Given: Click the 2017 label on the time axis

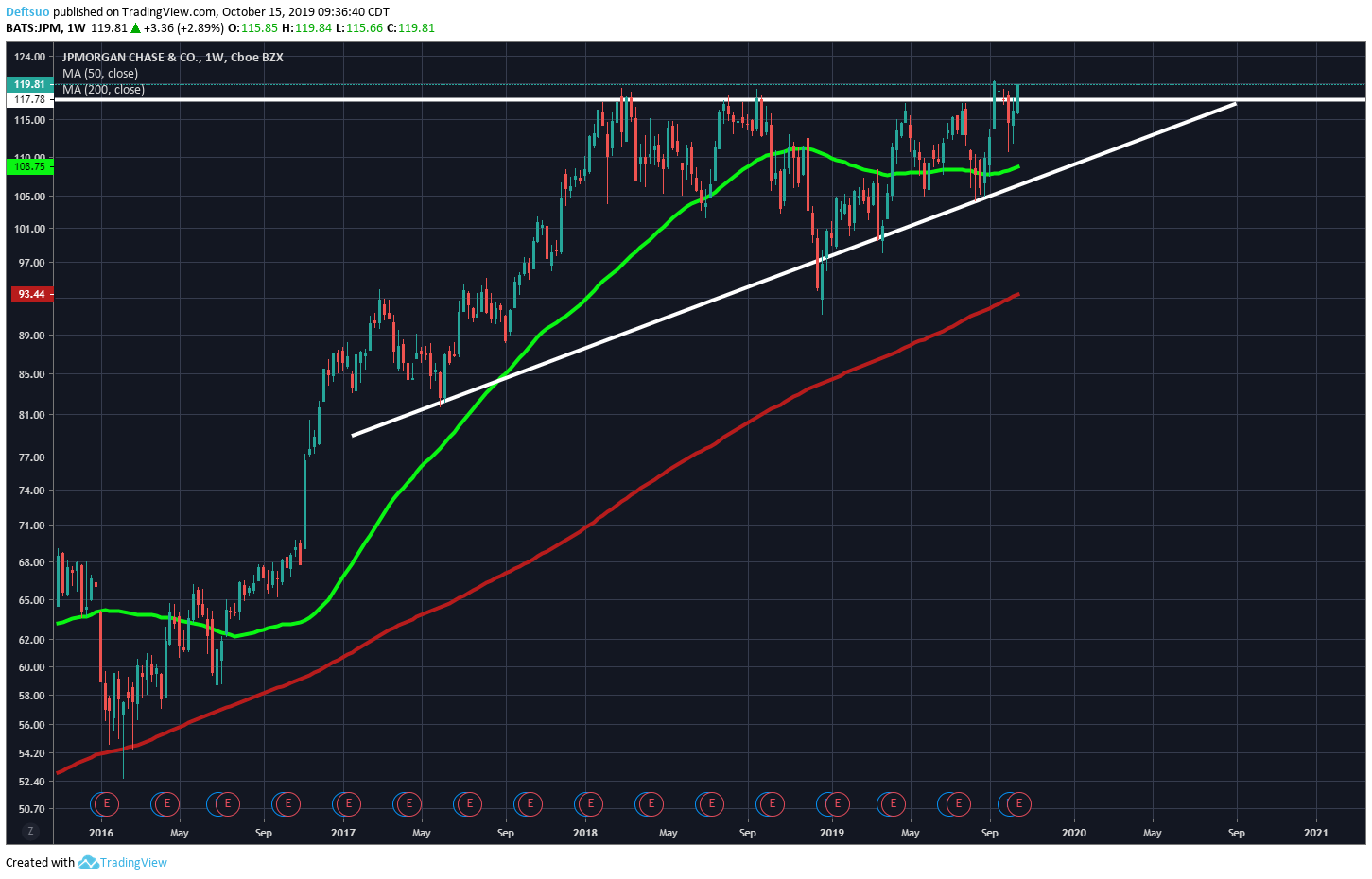Looking at the screenshot, I should tap(343, 833).
